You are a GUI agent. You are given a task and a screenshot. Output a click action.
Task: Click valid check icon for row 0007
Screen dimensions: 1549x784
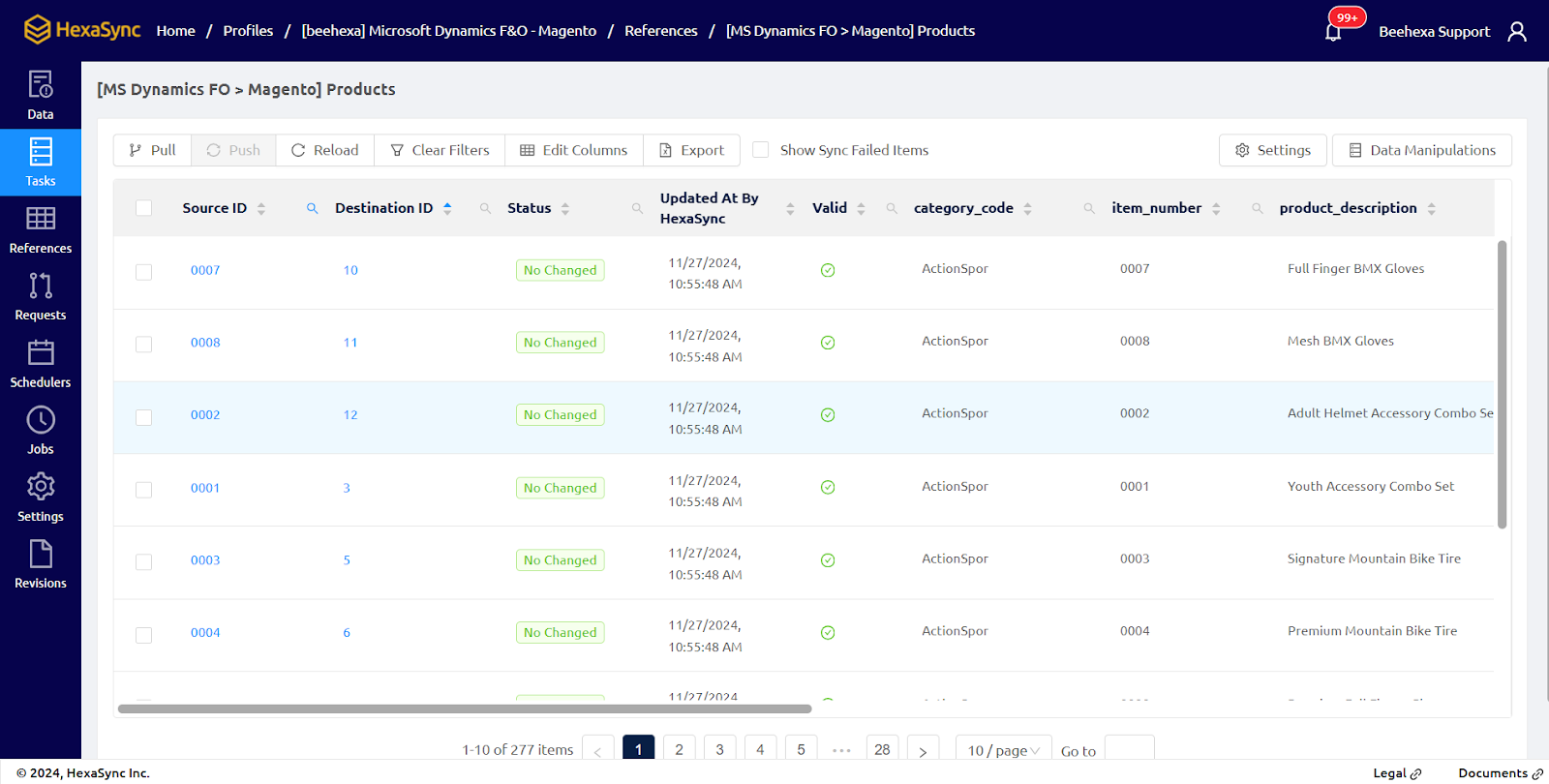[828, 270]
